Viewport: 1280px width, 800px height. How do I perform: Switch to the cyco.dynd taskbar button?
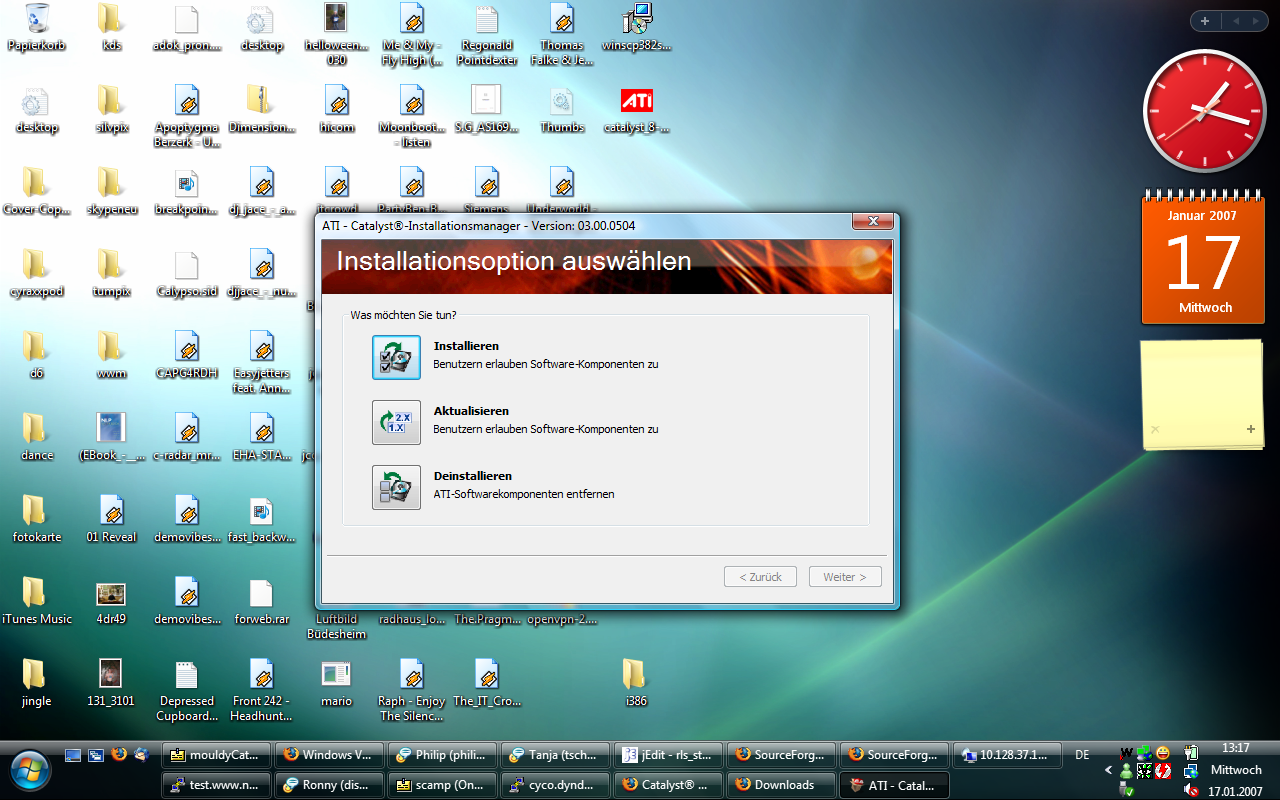point(556,785)
